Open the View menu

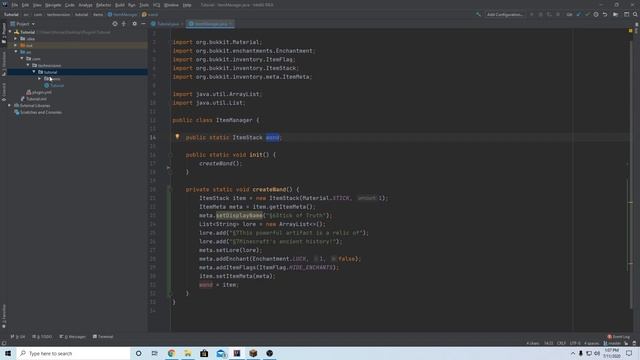click(37, 5)
